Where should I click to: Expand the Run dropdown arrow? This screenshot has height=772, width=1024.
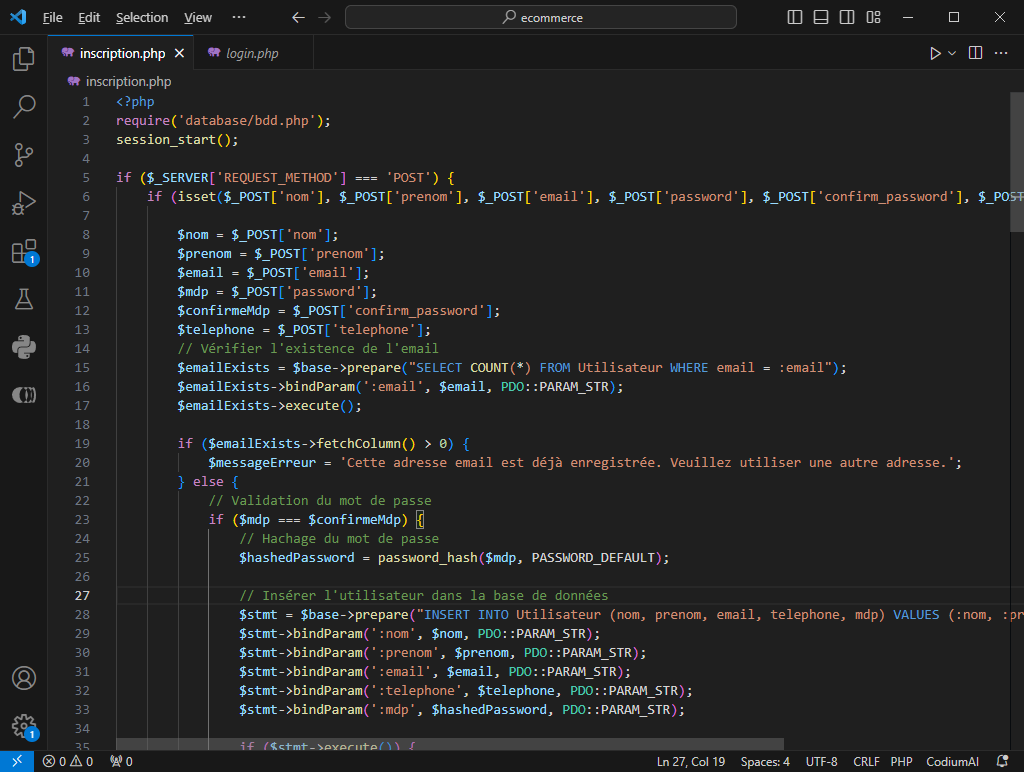(952, 53)
